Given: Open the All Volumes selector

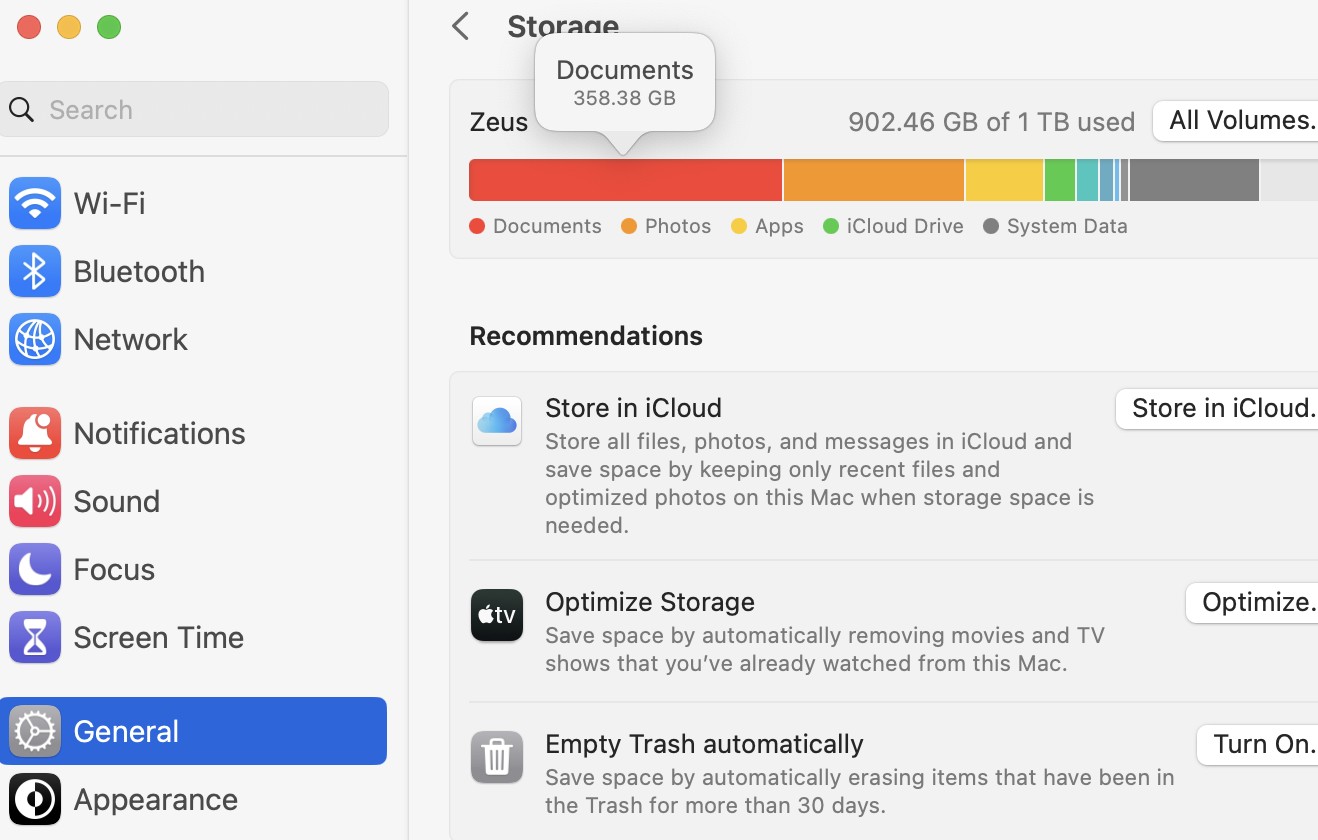Looking at the screenshot, I should [1238, 121].
